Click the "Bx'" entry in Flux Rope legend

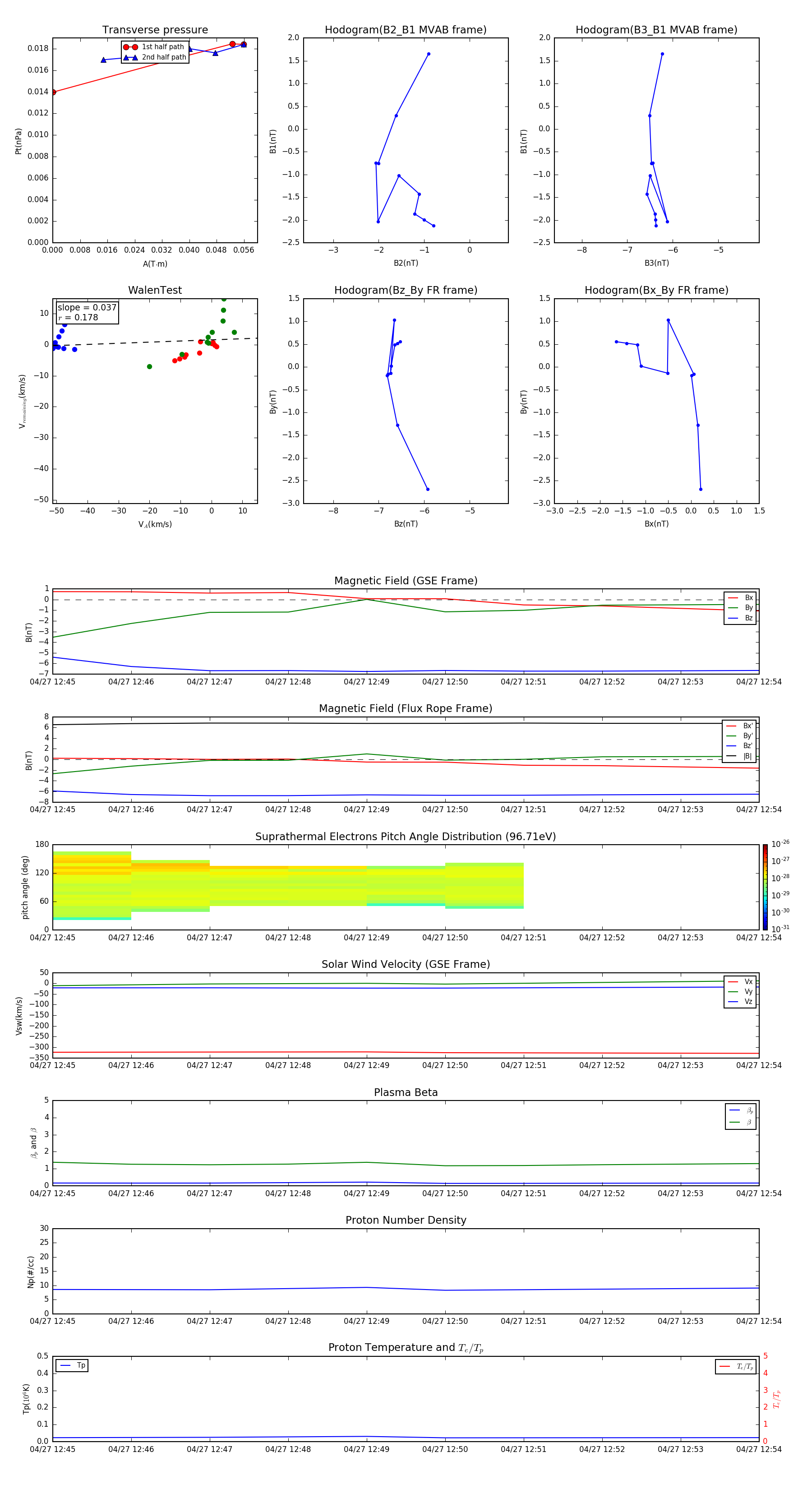tap(740, 726)
